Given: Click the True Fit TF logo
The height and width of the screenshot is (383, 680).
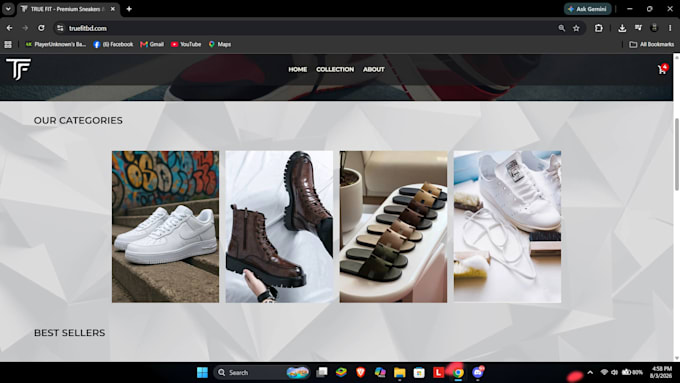Looking at the screenshot, I should pyautogui.click(x=18, y=69).
